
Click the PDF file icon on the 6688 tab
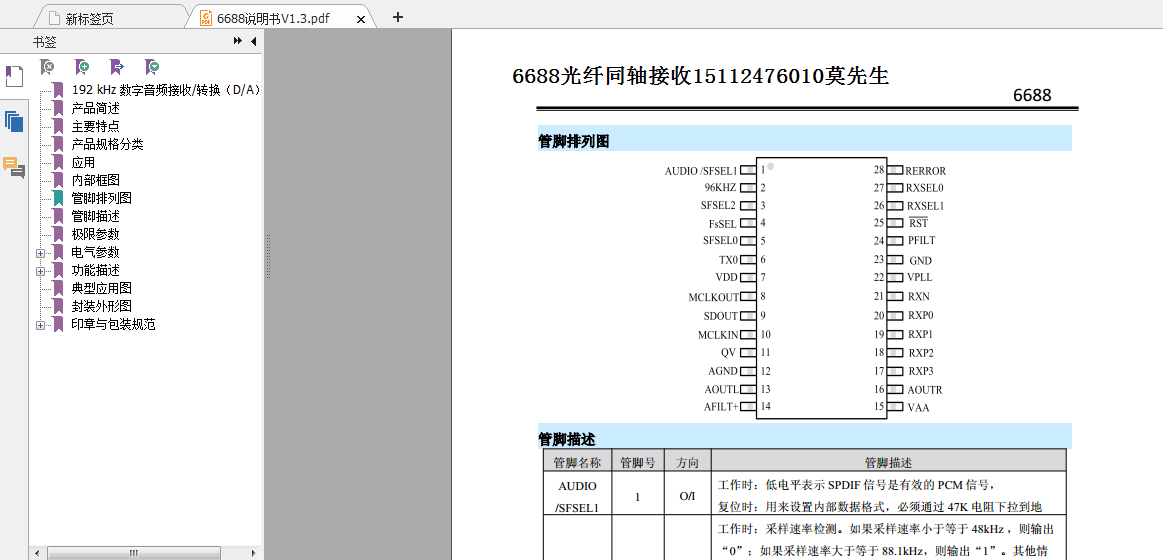(x=204, y=18)
